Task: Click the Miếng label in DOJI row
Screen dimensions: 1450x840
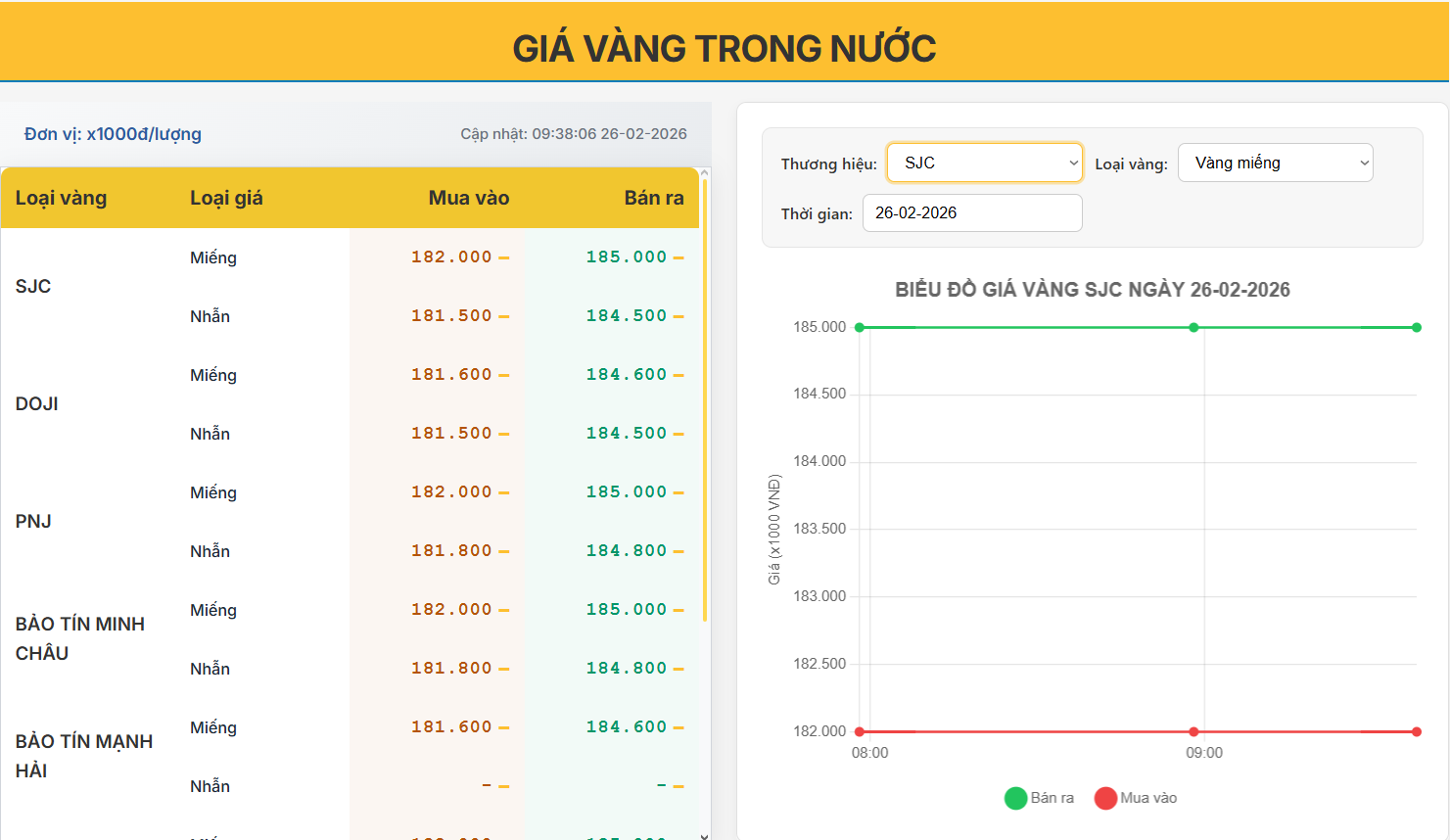Action: [213, 375]
